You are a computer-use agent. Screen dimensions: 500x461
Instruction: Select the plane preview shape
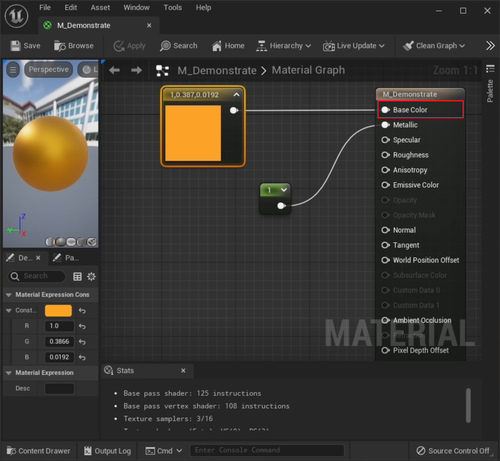point(71,242)
